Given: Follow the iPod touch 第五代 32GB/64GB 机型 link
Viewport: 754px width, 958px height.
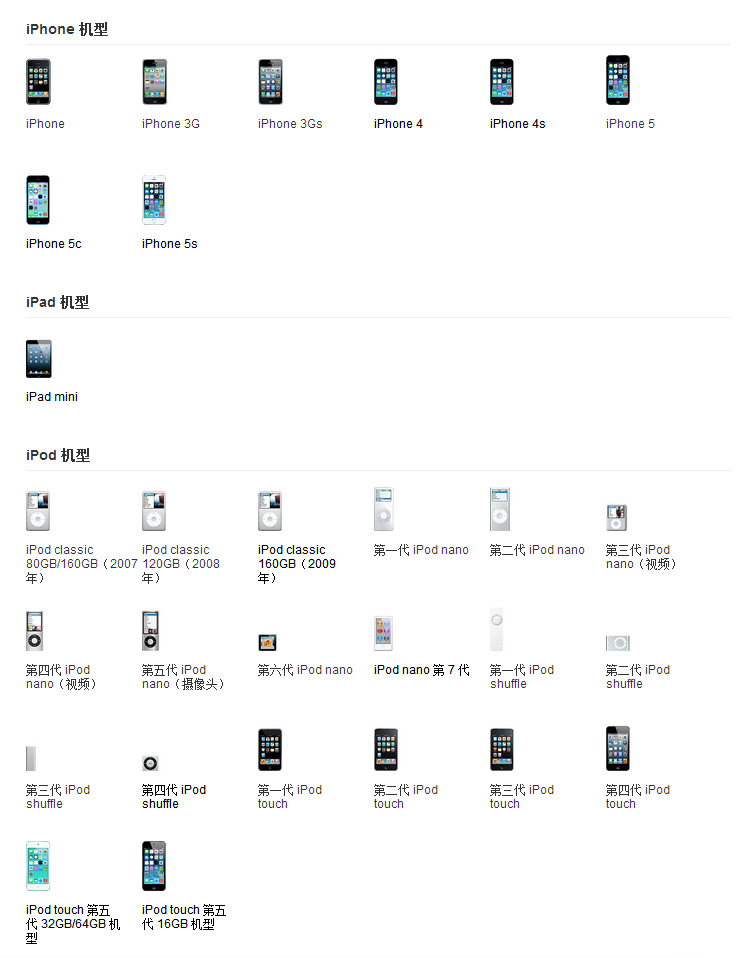Looking at the screenshot, I should 73,924.
